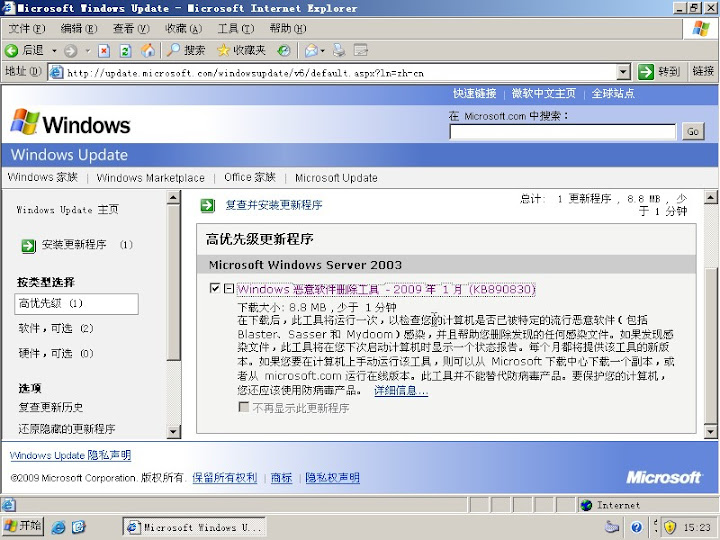Click the 详细信息 link

click(401, 390)
